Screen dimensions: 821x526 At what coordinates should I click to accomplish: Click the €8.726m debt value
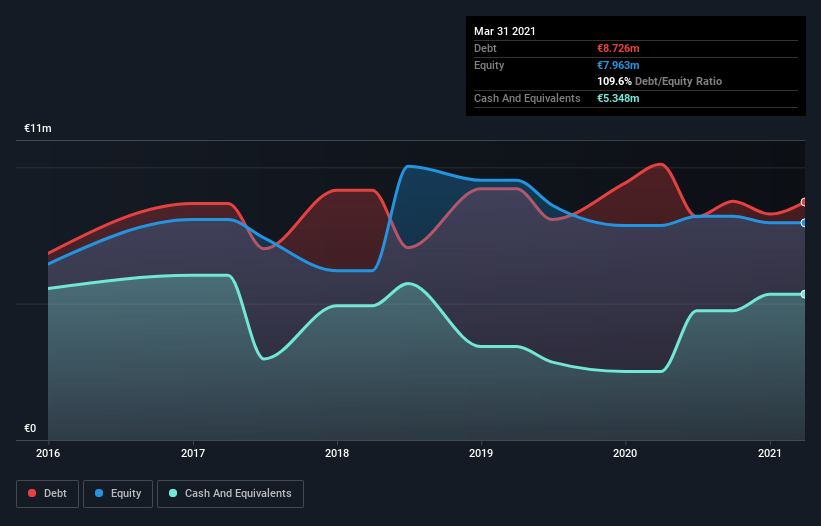[618, 48]
